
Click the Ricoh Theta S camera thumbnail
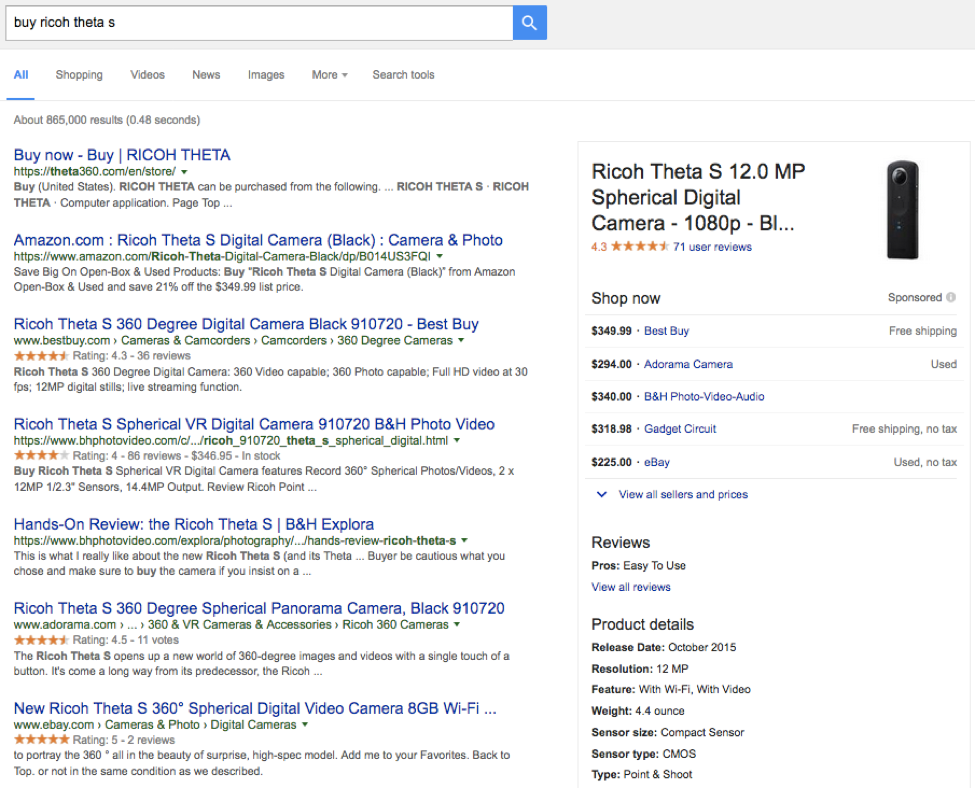point(901,211)
